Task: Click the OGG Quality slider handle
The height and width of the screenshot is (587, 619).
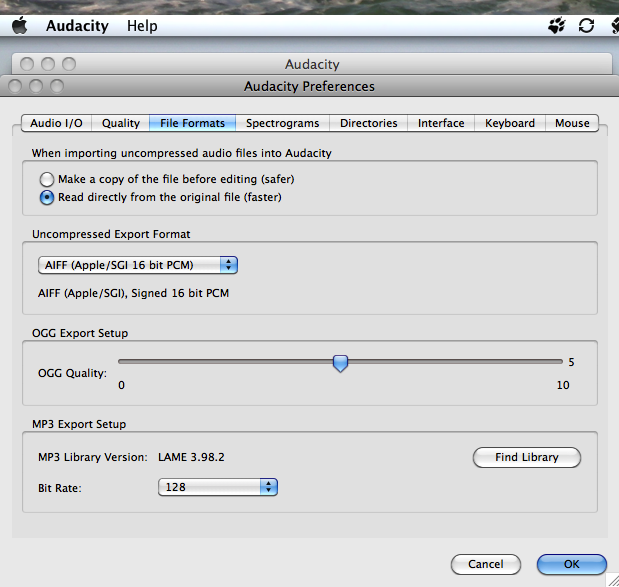Action: point(340,363)
